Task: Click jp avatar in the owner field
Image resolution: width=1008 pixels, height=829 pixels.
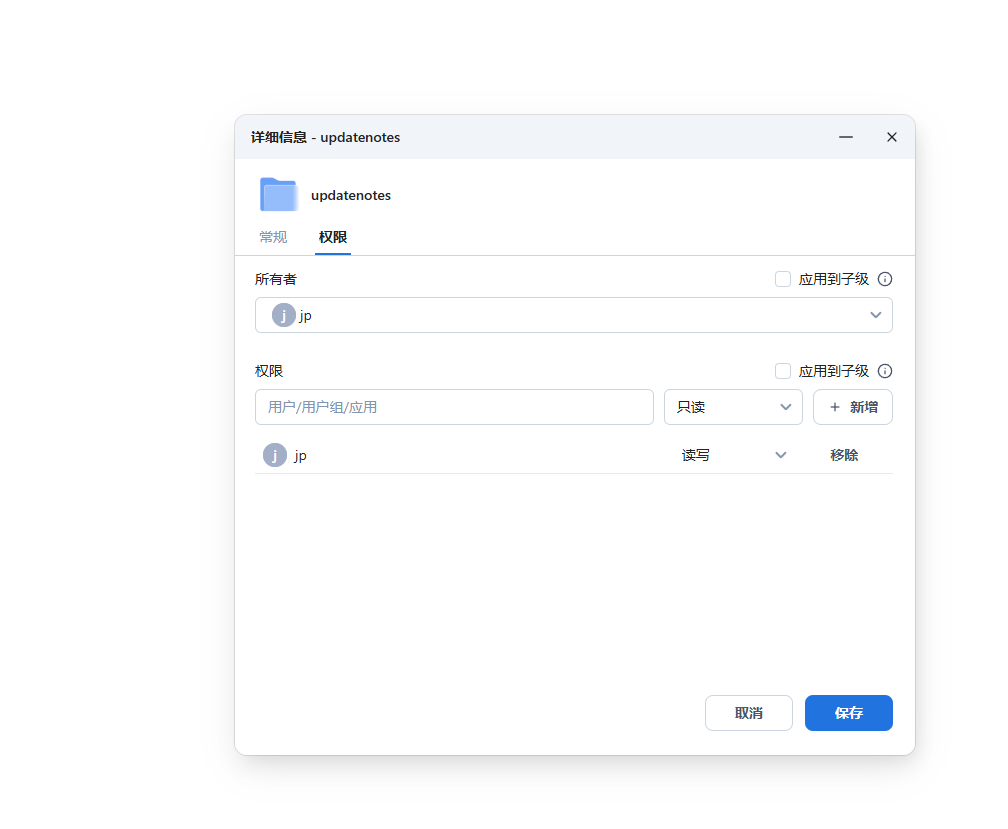Action: click(284, 315)
